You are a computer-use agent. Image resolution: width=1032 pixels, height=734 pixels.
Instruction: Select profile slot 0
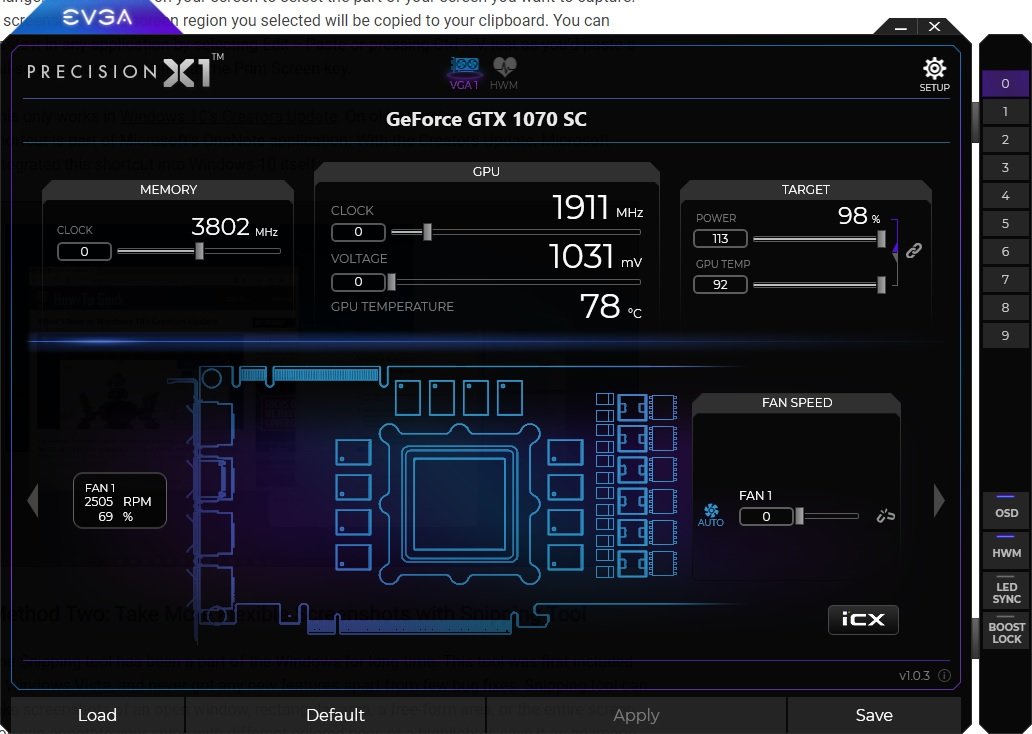1005,84
